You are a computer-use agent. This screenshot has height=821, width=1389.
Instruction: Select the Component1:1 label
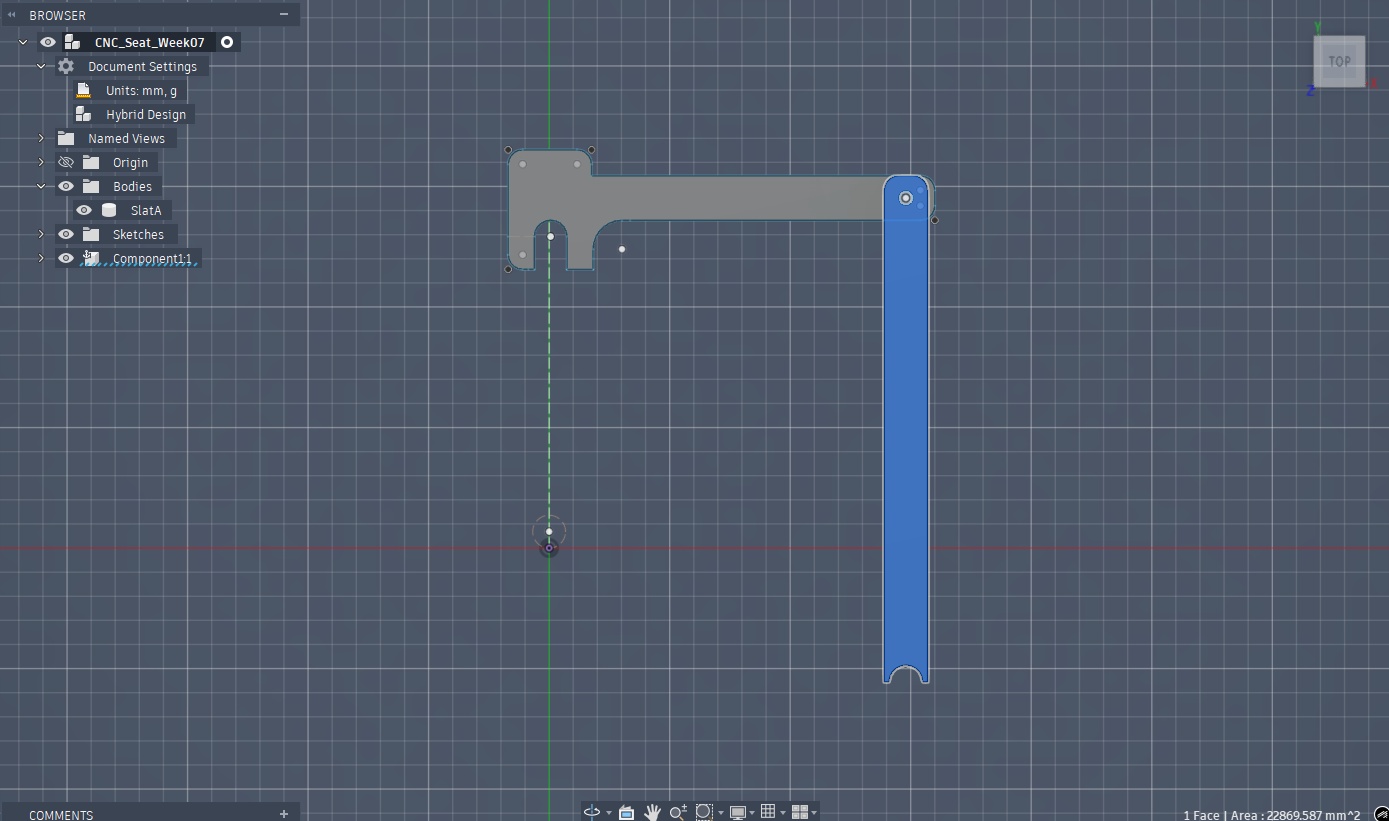(152, 258)
